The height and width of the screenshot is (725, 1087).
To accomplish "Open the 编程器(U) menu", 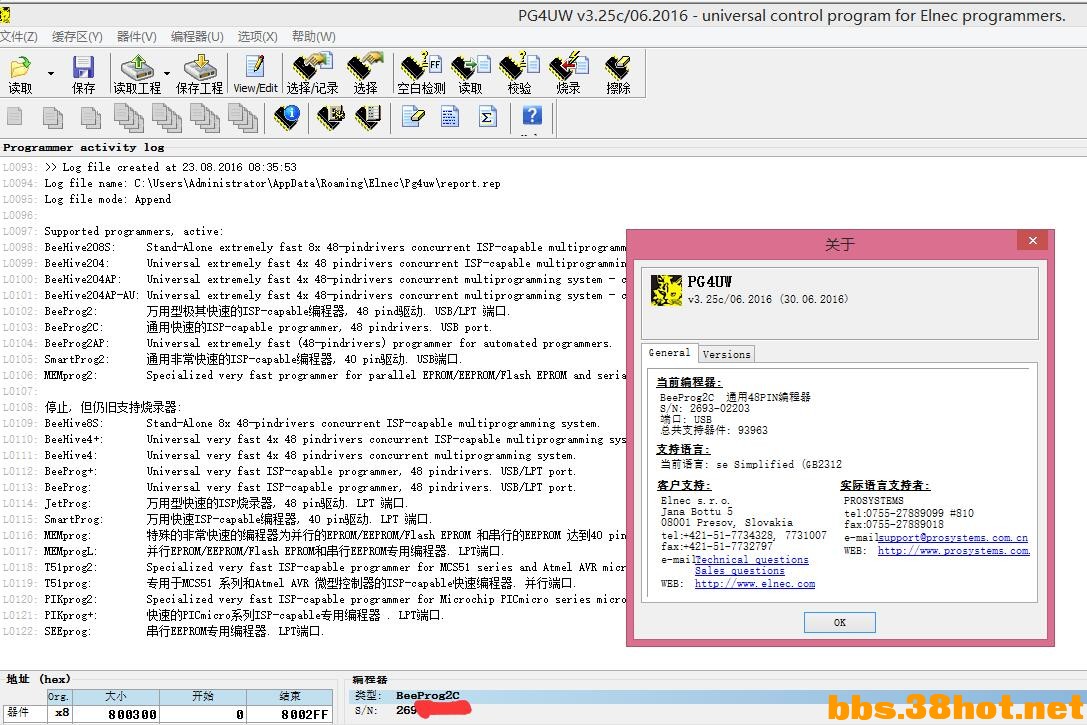I will click(x=197, y=37).
